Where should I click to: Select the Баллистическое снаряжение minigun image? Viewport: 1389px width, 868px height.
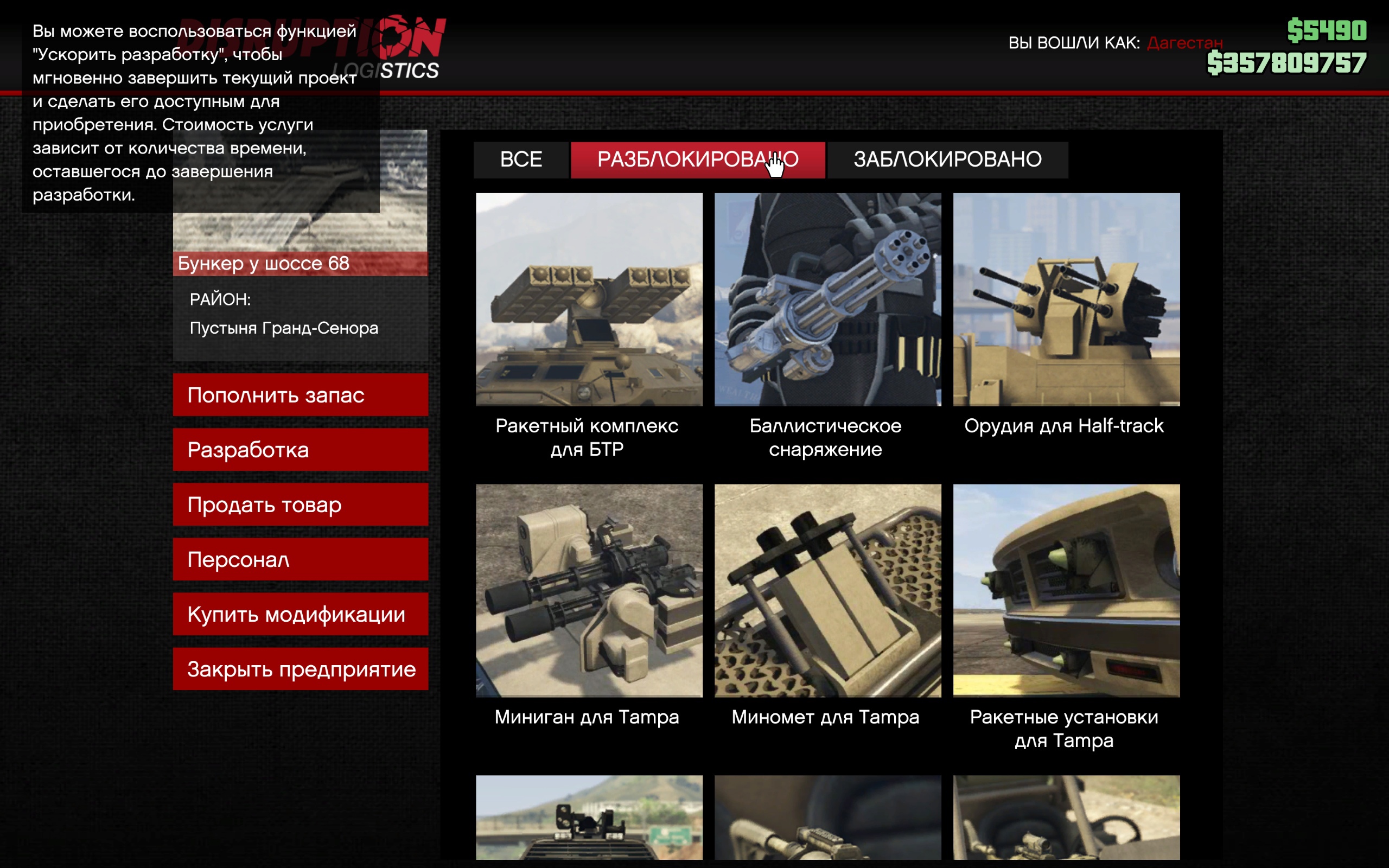click(x=827, y=299)
